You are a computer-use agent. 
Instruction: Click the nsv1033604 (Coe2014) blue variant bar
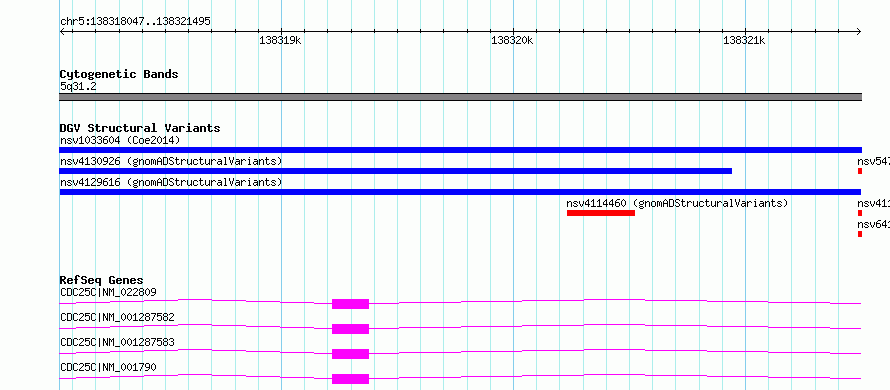pos(460,150)
